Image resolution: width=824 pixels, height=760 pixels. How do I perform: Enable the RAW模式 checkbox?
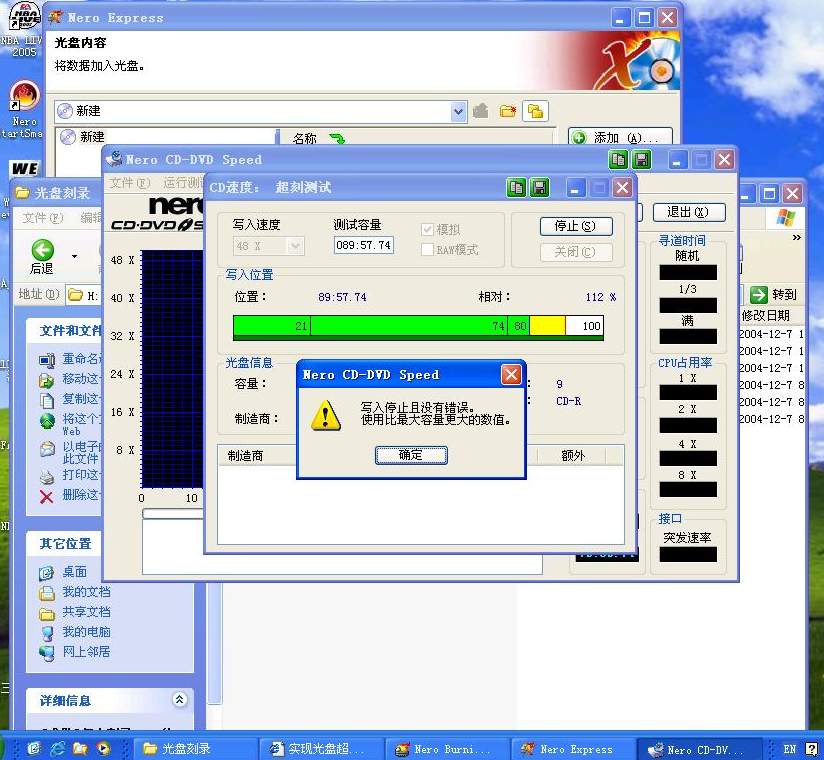427,250
